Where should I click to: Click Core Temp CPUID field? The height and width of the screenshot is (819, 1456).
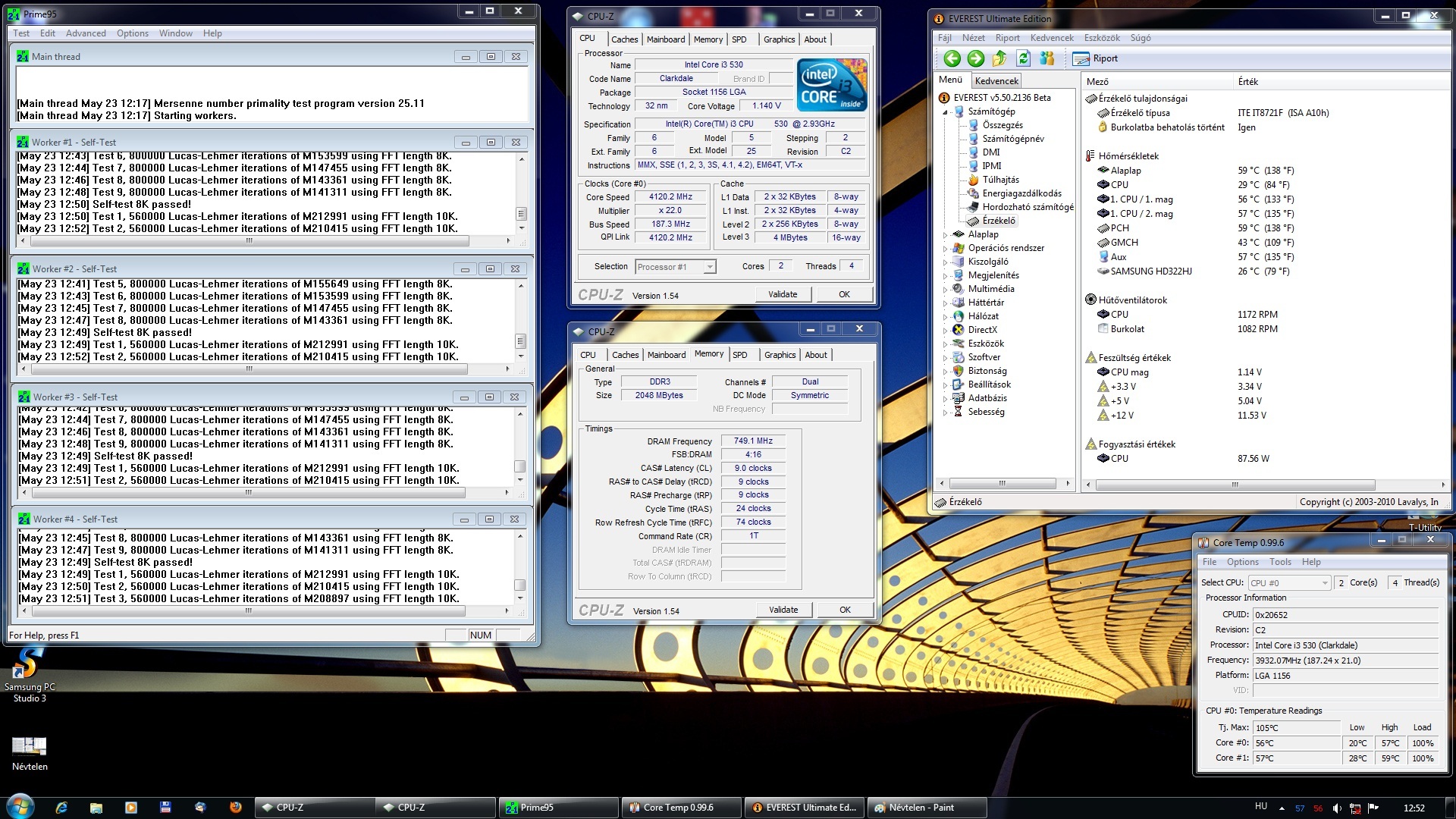click(1345, 615)
